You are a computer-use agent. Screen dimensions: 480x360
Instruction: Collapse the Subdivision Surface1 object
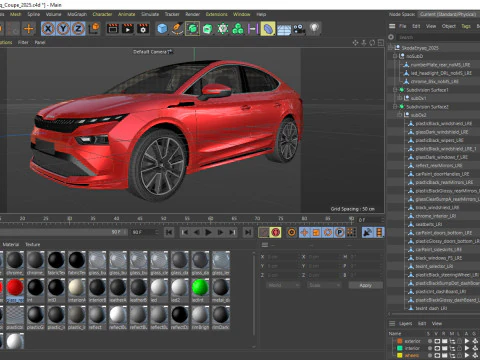pyautogui.click(x=395, y=90)
